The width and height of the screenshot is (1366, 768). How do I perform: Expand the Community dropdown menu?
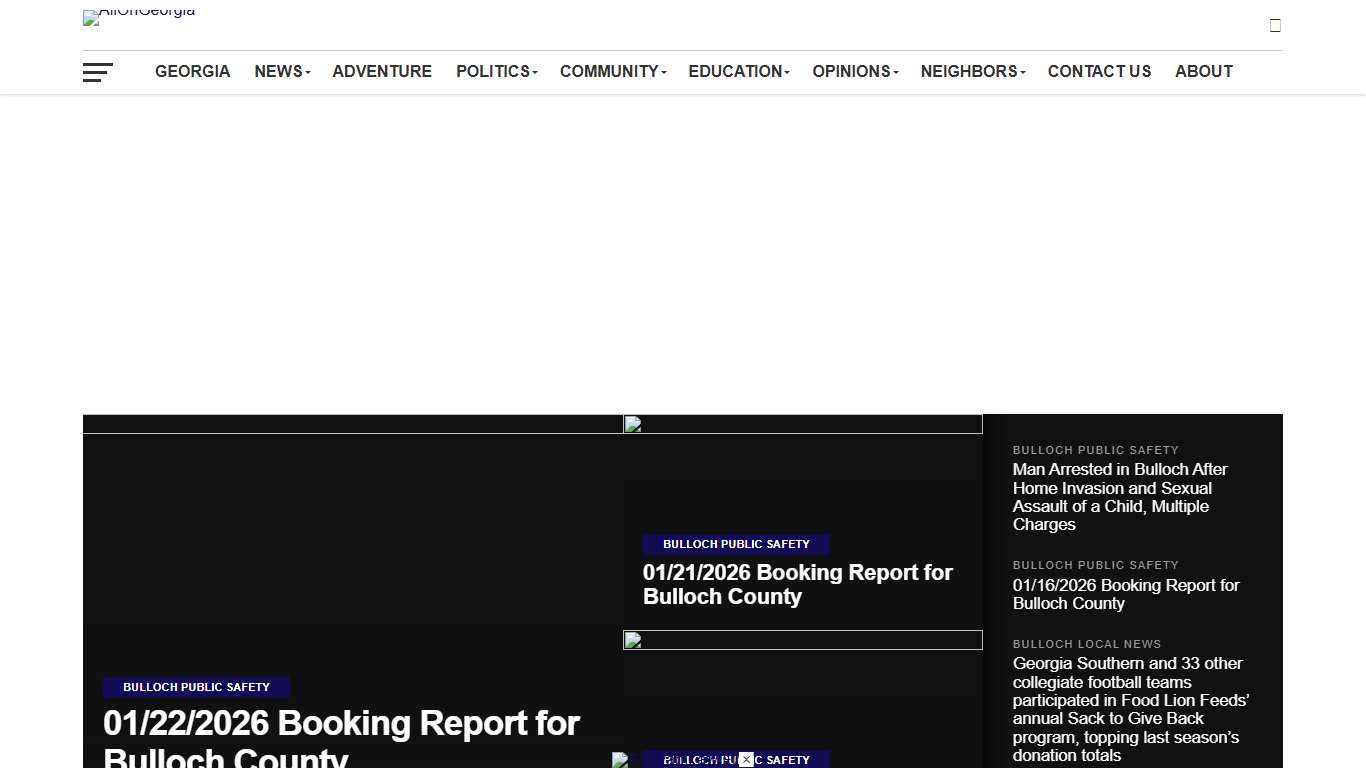coord(612,72)
